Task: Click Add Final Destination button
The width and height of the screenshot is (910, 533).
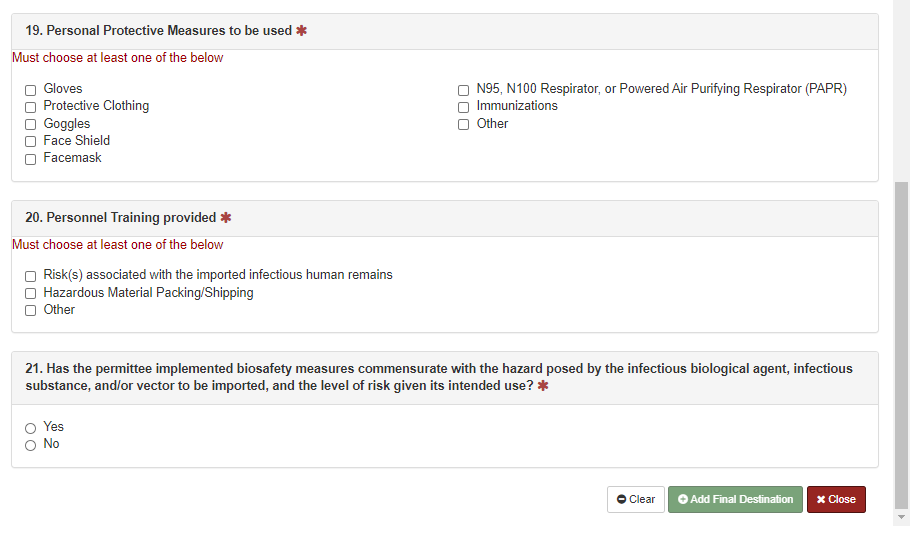Action: point(735,499)
